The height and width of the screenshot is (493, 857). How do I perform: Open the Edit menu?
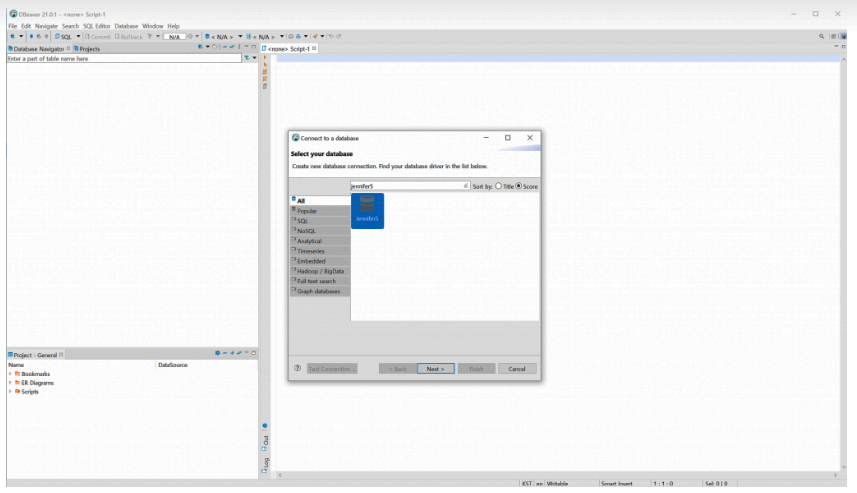pyautogui.click(x=26, y=26)
